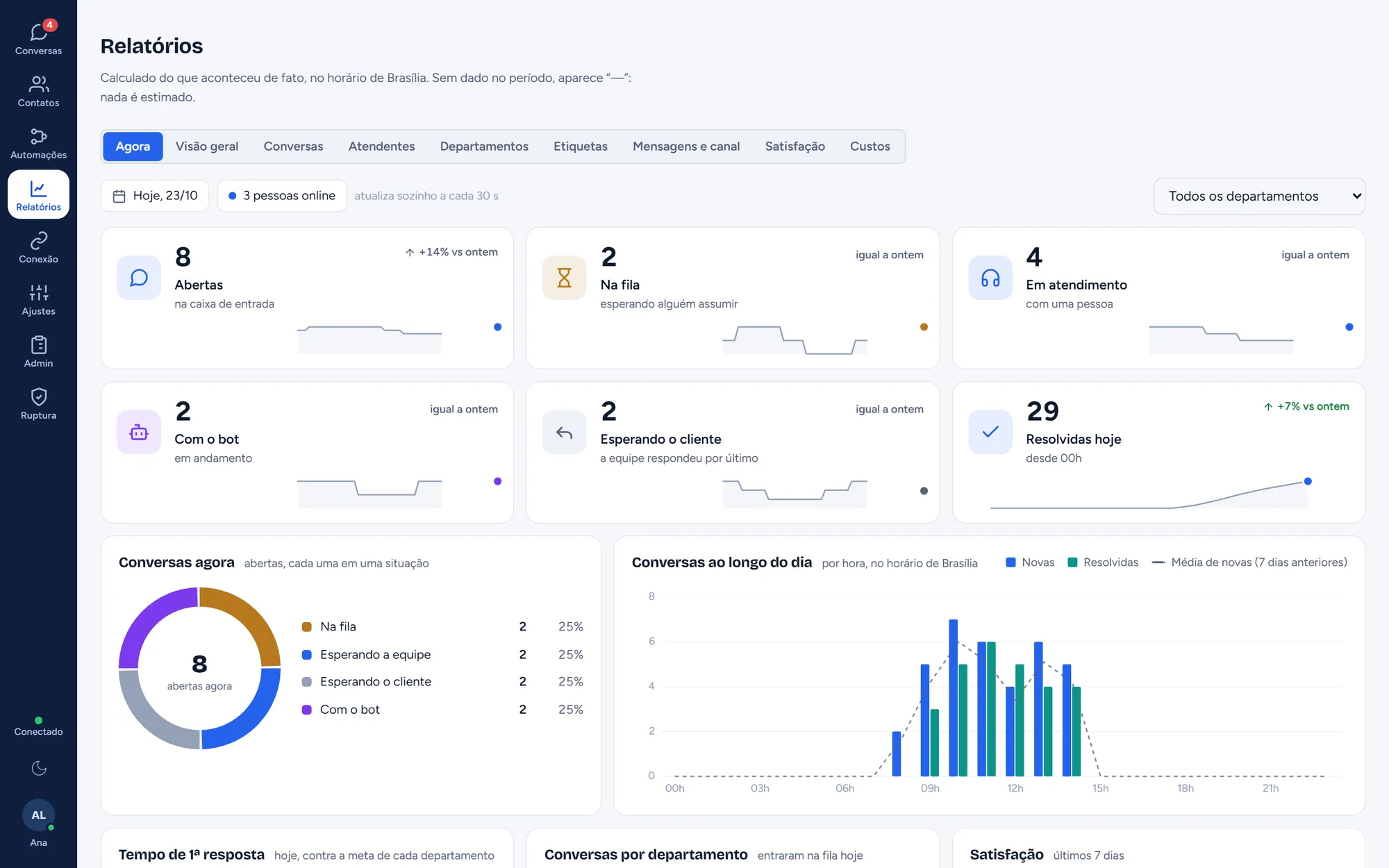Screen dimensions: 1389x868
Task: Select the Agora tab
Action: coord(133,147)
